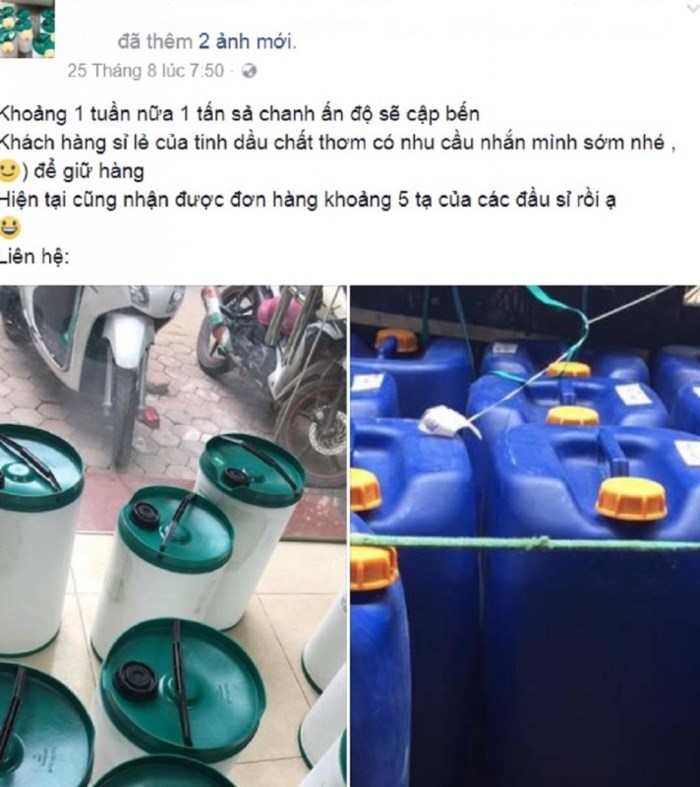Click the white label on the blue jerry can

pos(633,394)
